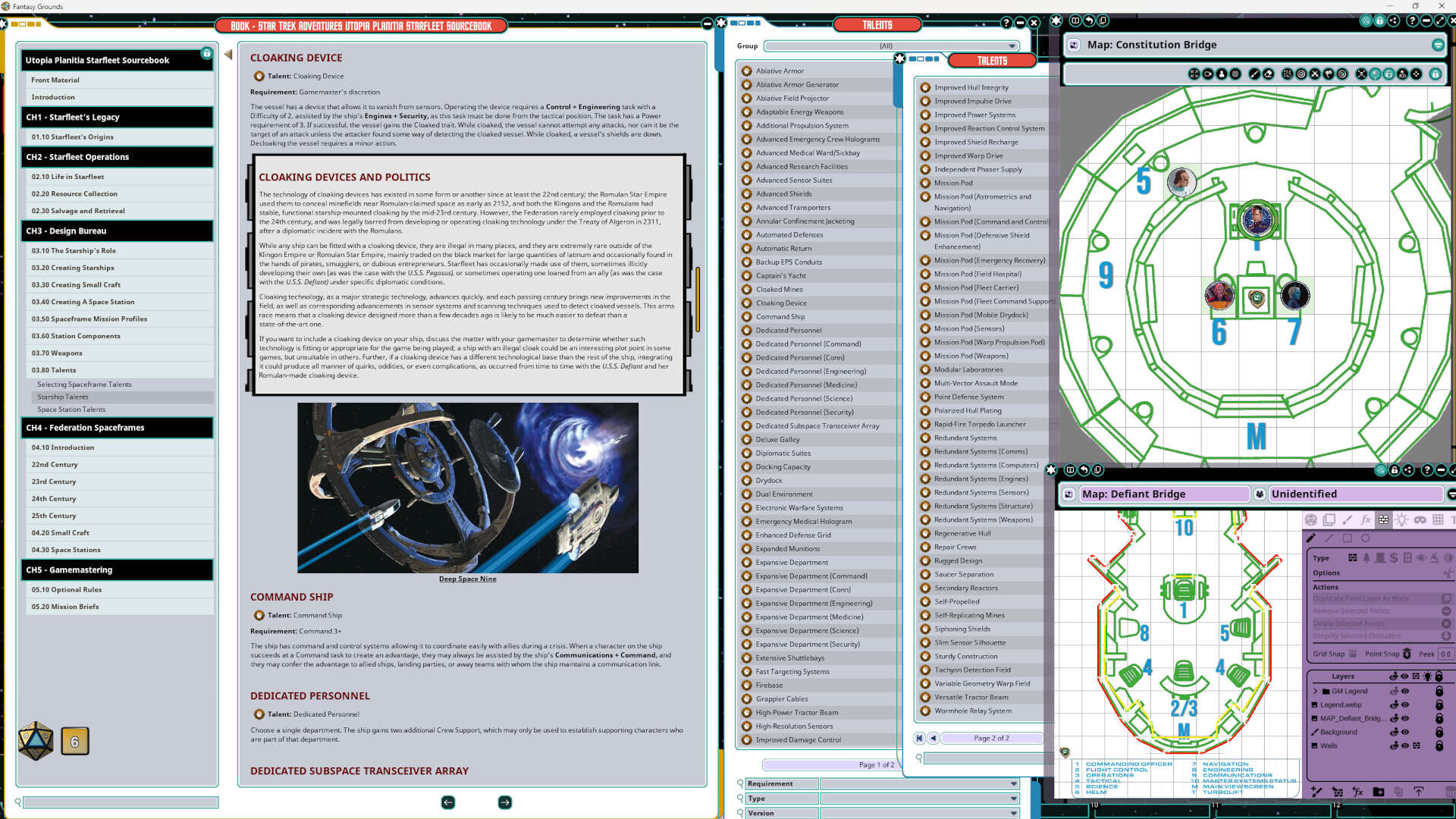
Task: Select the walls editing tool icon in Defiant panel
Action: pyautogui.click(x=1383, y=520)
